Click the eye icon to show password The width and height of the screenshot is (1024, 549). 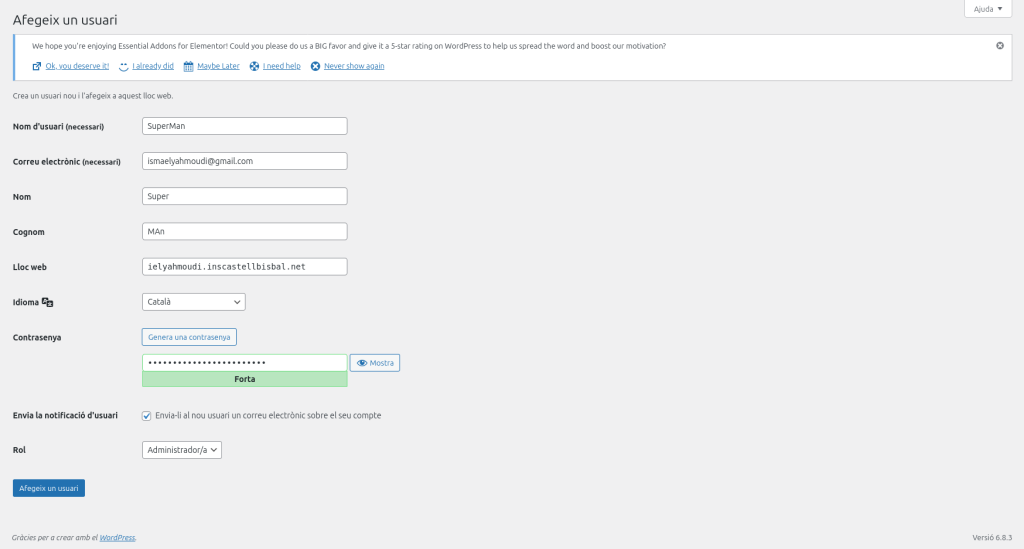(x=362, y=363)
